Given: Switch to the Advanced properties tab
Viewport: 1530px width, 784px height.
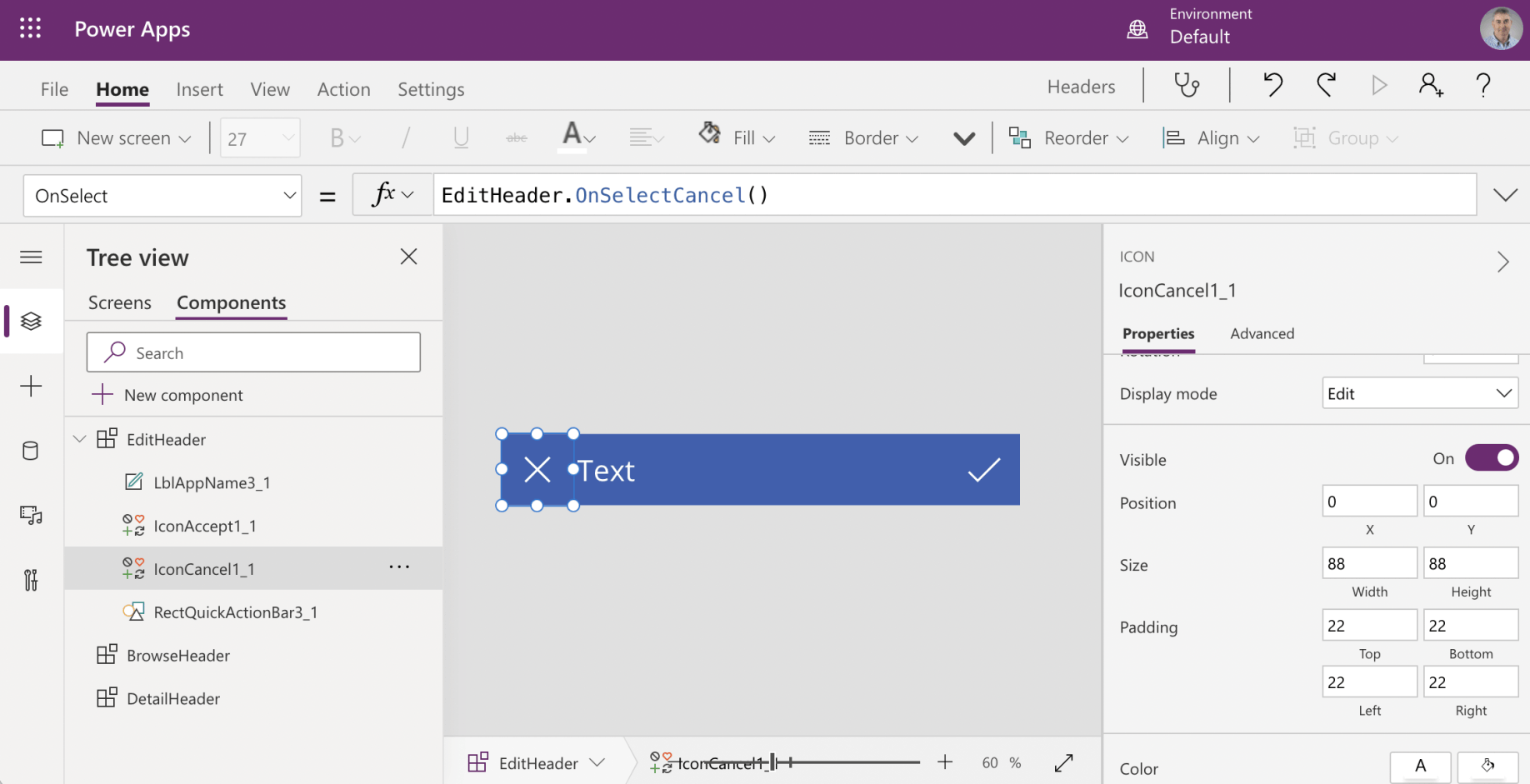Looking at the screenshot, I should (1262, 333).
